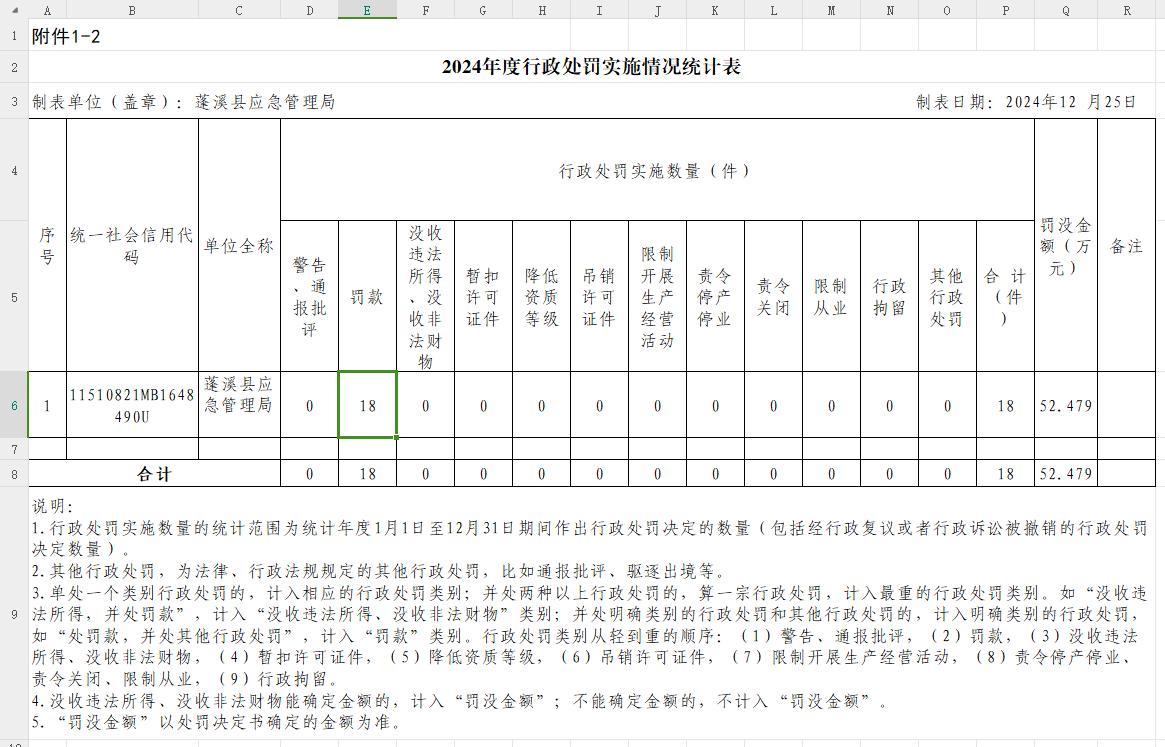The width and height of the screenshot is (1165, 747).
Task: Select column B header
Action: point(132,10)
